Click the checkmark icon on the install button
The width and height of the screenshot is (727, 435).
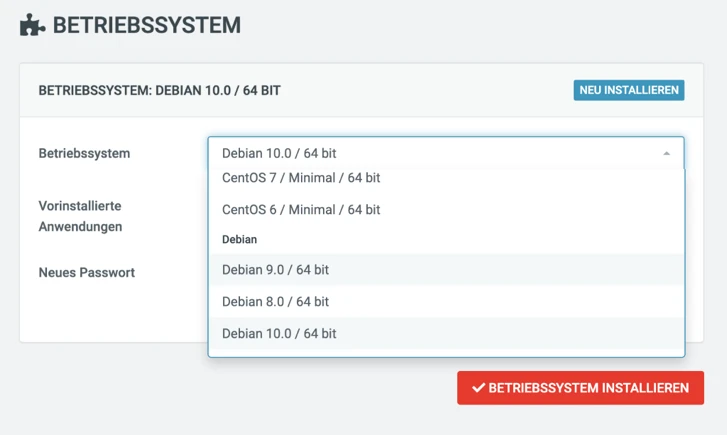click(478, 388)
